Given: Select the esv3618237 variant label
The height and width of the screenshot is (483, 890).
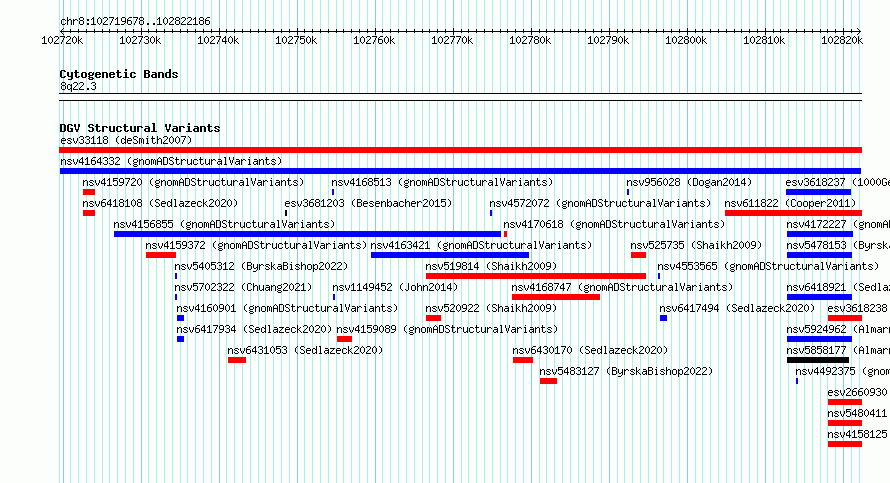Looking at the screenshot, I should (837, 182).
